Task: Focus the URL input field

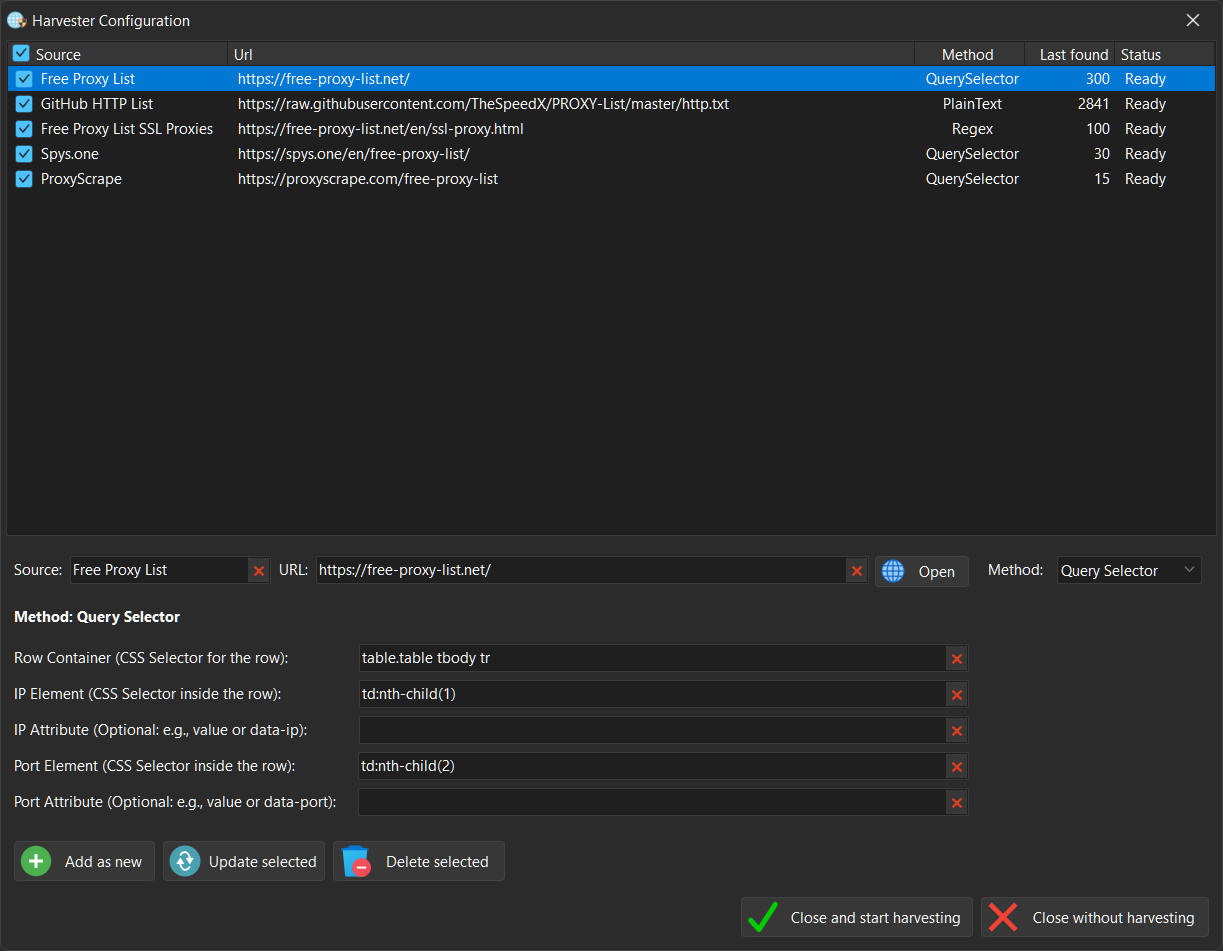Action: point(581,570)
